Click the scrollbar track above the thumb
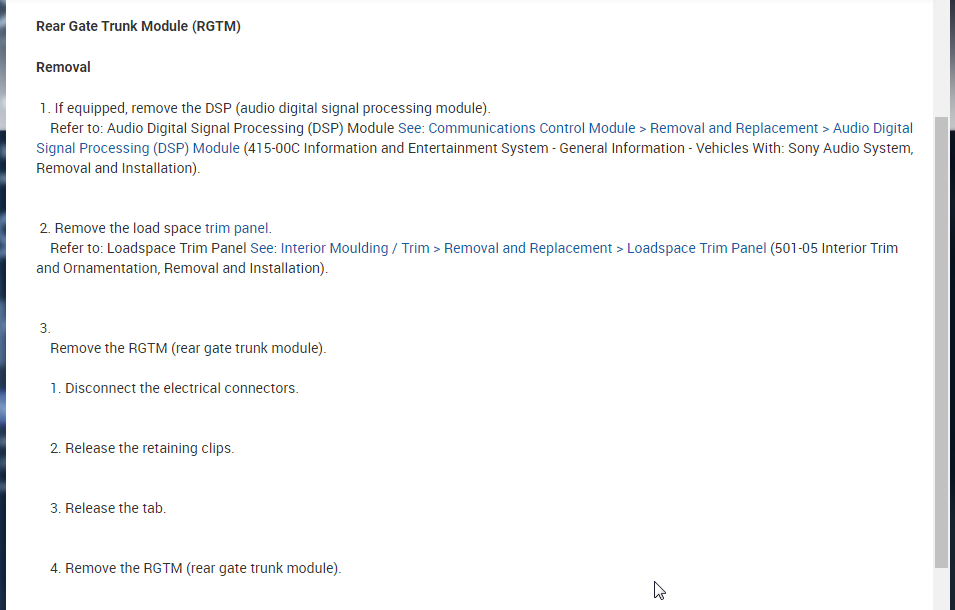This screenshot has height=610, width=955. click(941, 60)
